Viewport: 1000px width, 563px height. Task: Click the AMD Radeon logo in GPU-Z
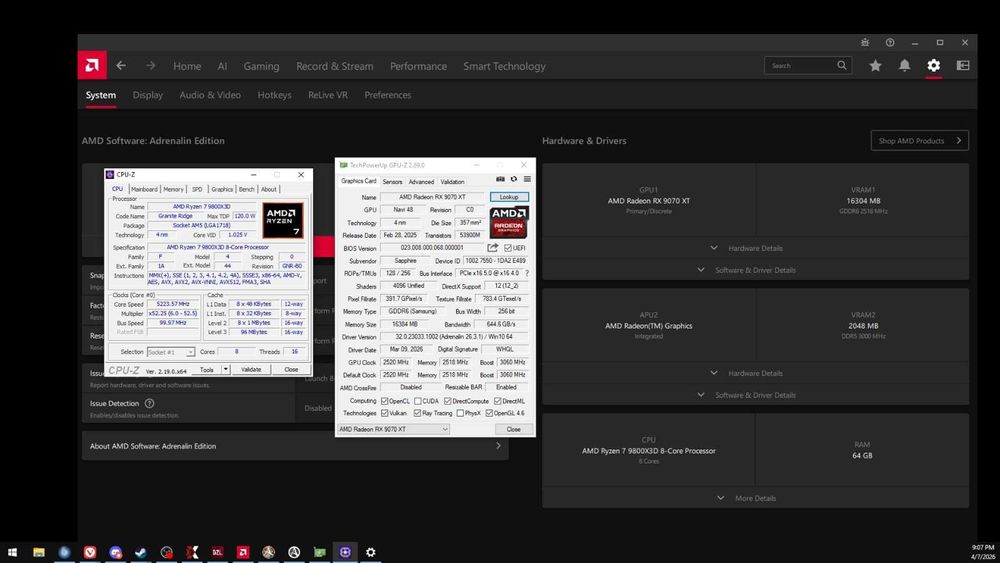click(x=508, y=223)
